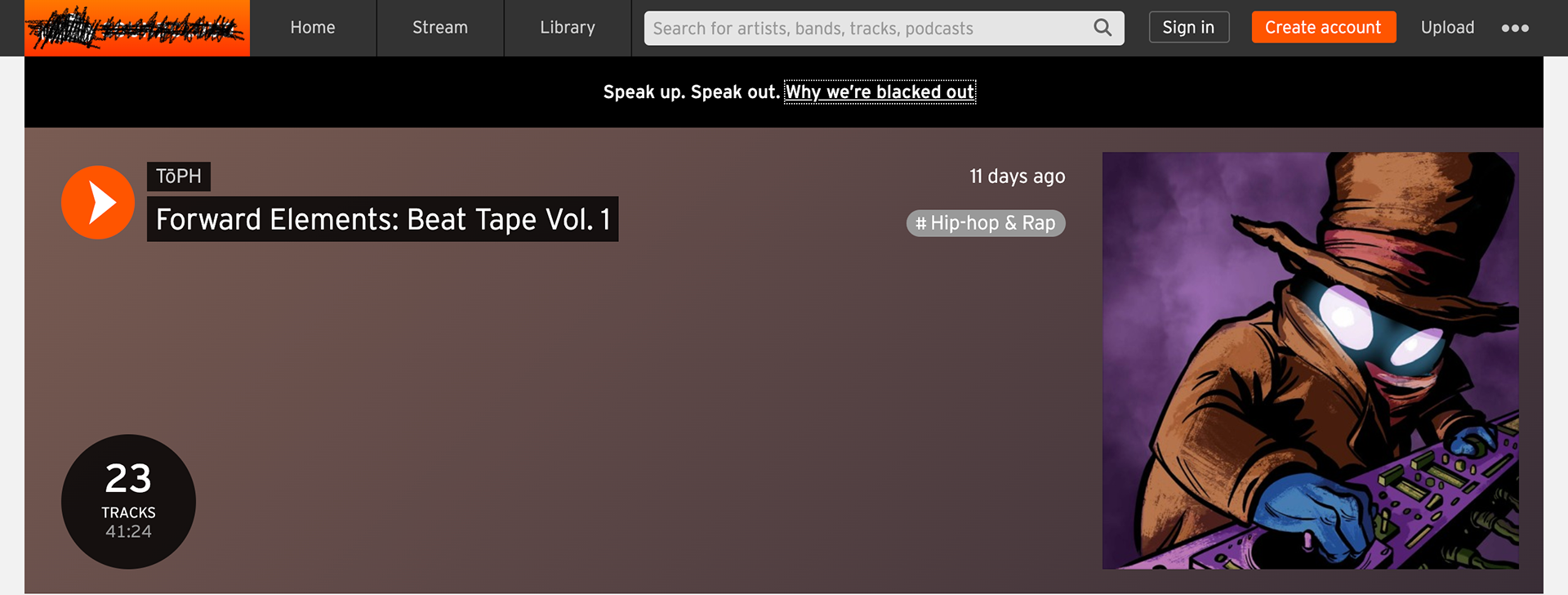1568x595 pixels.
Task: Click the Sign in button
Action: click(x=1189, y=28)
